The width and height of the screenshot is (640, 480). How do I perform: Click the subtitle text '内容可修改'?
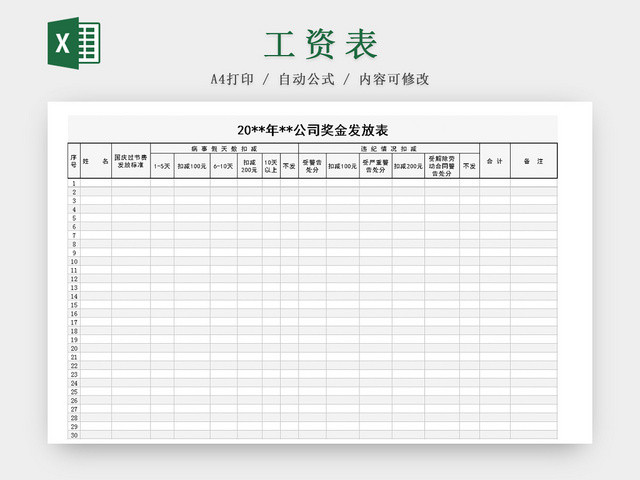click(394, 79)
